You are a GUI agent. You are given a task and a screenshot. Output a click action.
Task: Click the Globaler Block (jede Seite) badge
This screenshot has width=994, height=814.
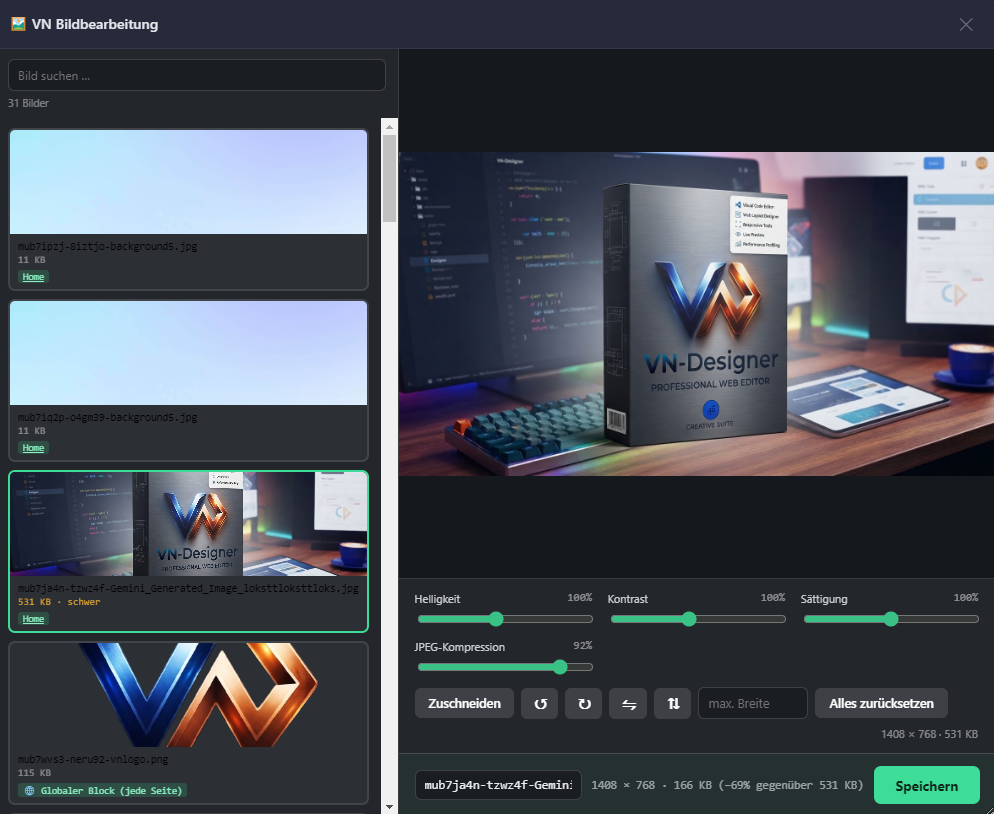pyautogui.click(x=103, y=791)
